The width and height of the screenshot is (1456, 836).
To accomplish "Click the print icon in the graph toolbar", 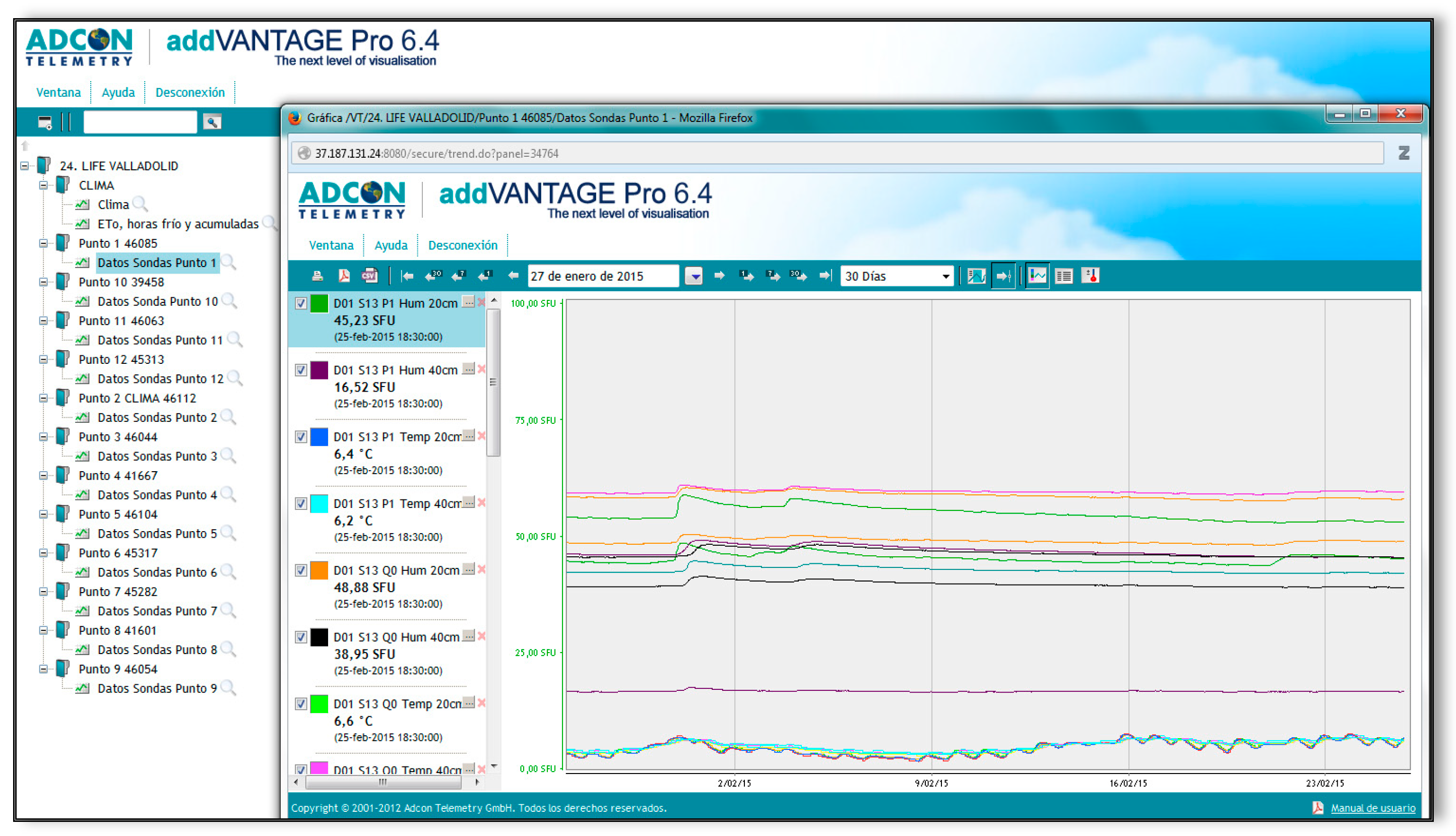I will [317, 276].
